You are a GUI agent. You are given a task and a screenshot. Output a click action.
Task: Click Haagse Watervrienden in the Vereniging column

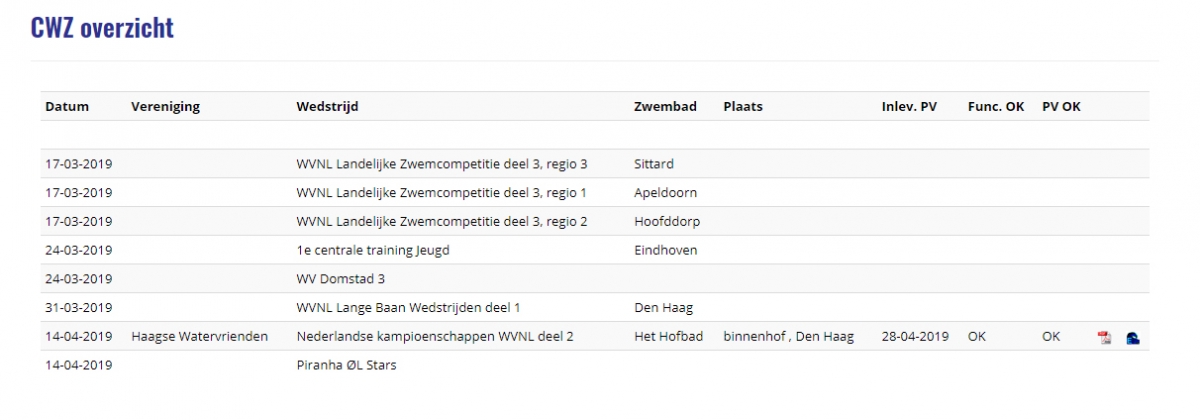point(199,337)
